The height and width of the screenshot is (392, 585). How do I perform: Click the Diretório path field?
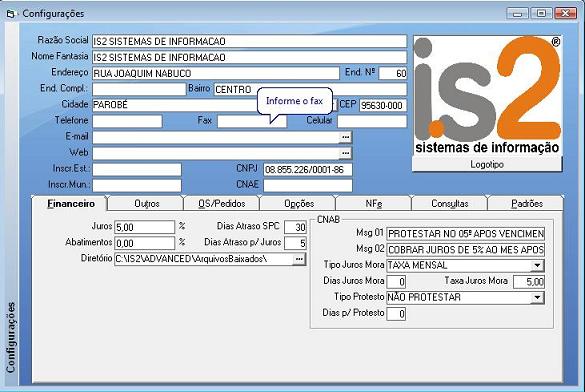(204, 259)
